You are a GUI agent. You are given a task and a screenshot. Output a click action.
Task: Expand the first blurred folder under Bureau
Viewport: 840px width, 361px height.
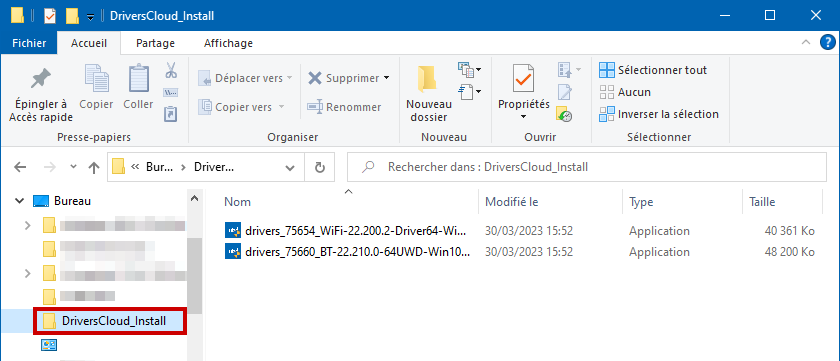coord(28,225)
